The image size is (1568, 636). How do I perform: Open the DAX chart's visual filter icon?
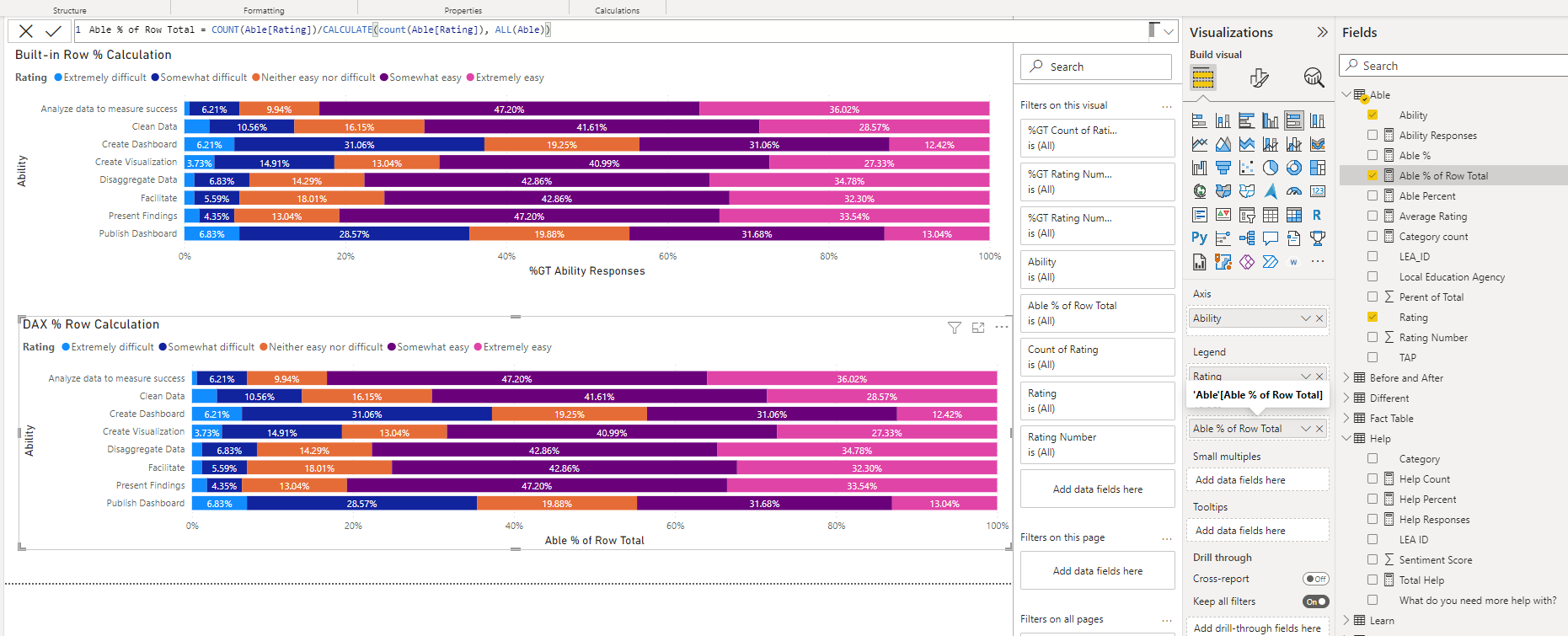[955, 328]
